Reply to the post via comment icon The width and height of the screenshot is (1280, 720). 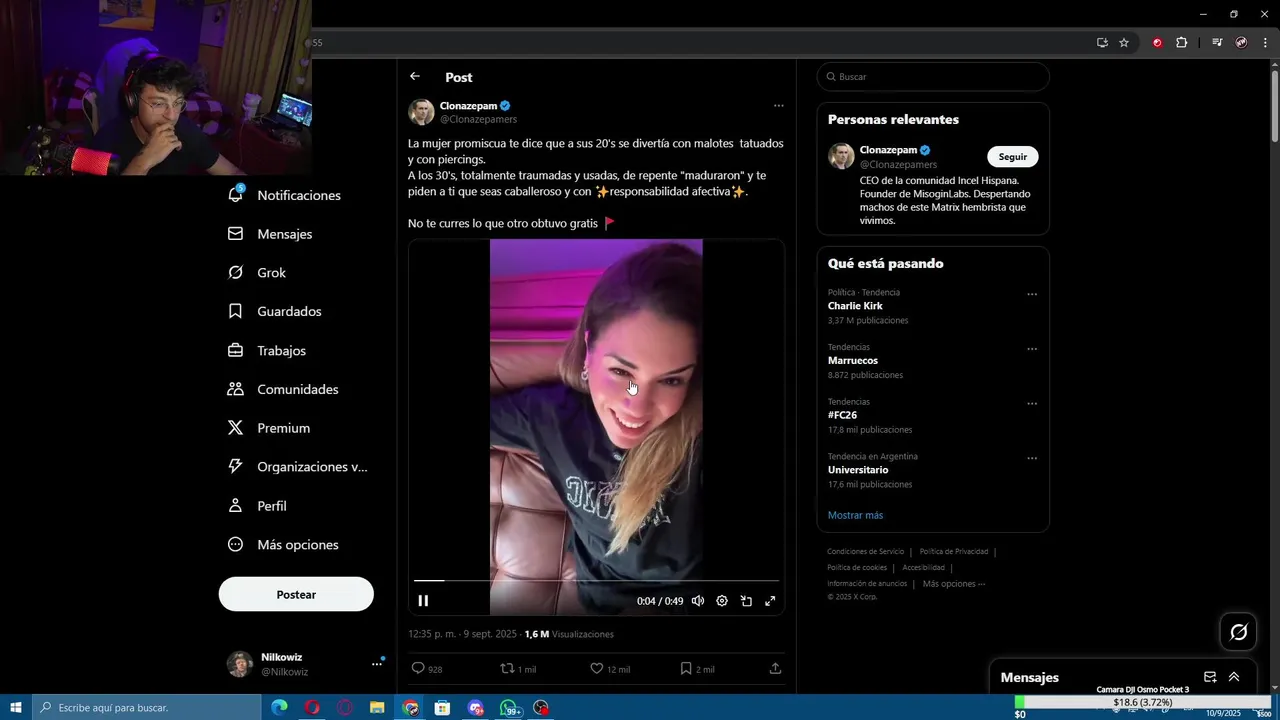pyautogui.click(x=418, y=668)
